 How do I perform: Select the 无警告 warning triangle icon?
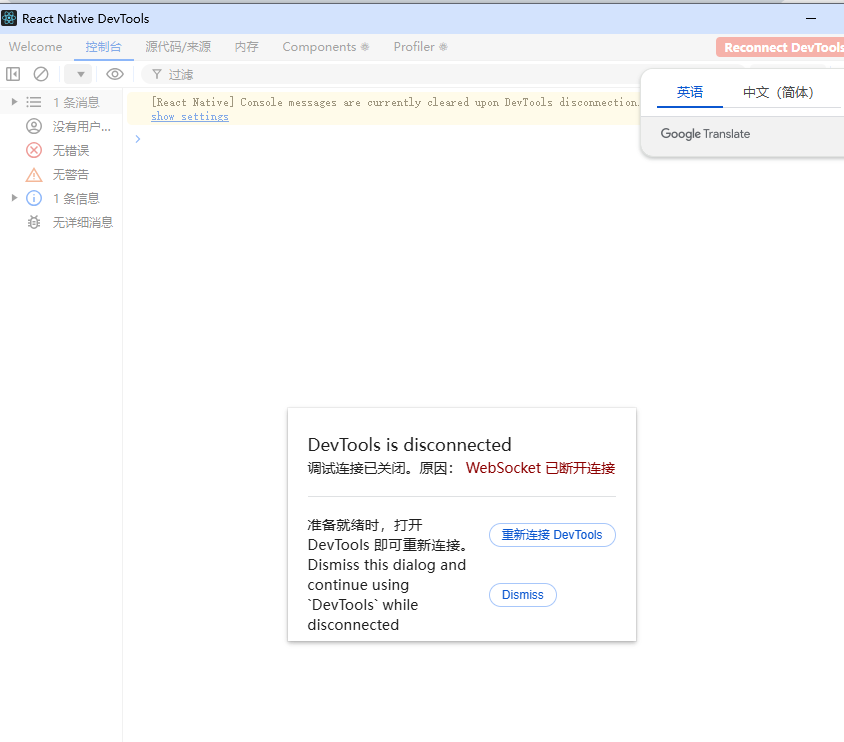34,174
